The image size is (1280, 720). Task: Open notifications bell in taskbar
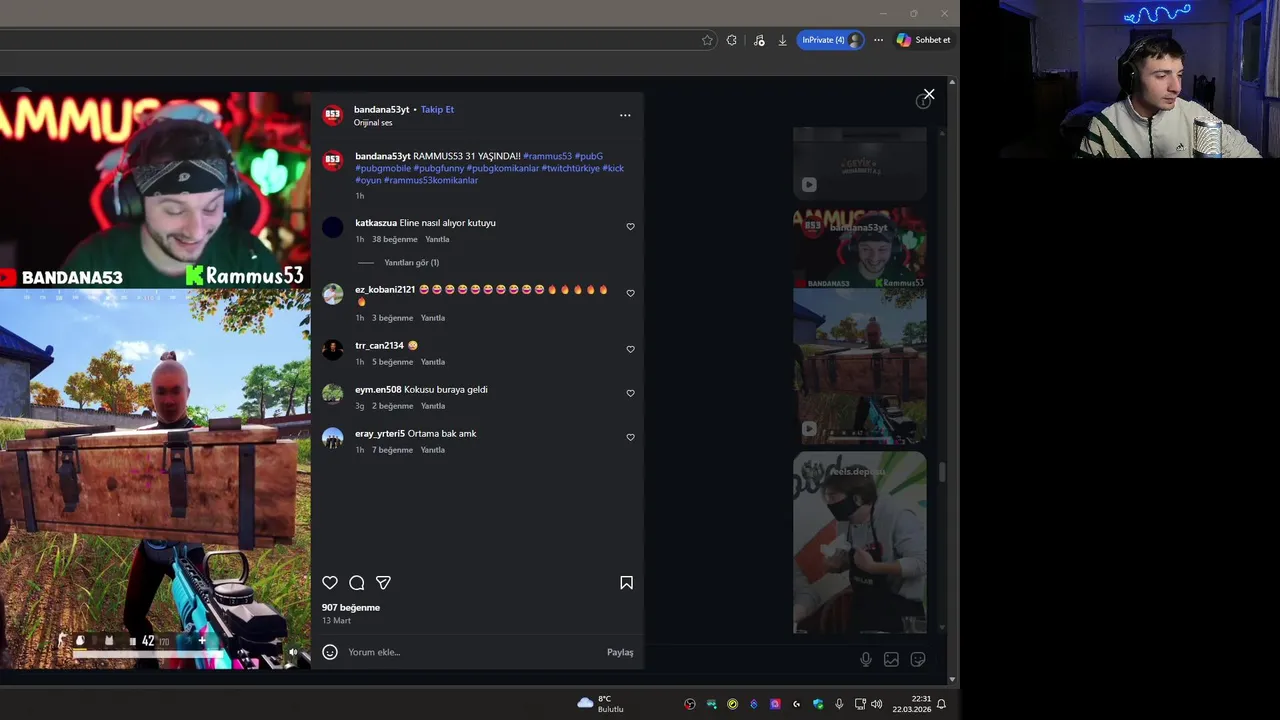[941, 704]
